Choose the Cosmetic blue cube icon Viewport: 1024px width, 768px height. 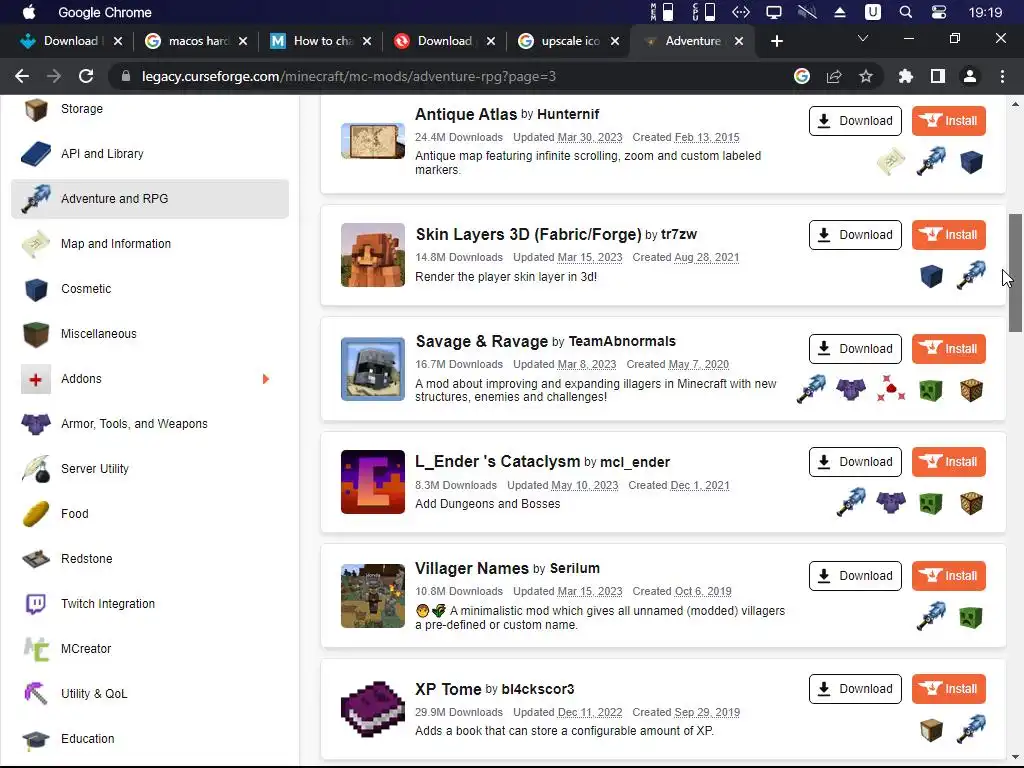pyautogui.click(x=36, y=289)
